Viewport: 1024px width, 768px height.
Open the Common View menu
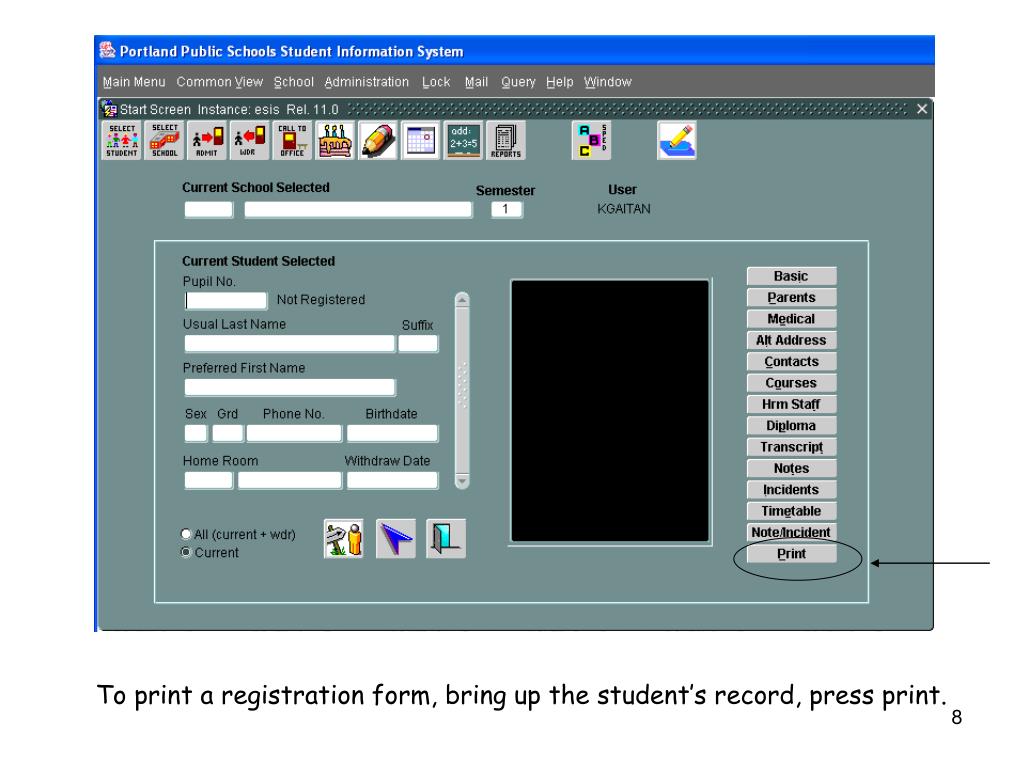coord(219,82)
